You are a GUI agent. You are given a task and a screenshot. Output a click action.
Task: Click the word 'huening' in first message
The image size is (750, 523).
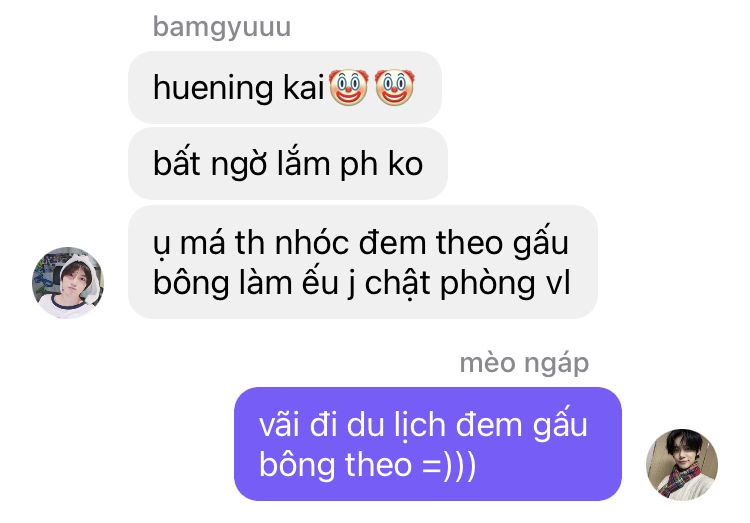[x=213, y=89]
